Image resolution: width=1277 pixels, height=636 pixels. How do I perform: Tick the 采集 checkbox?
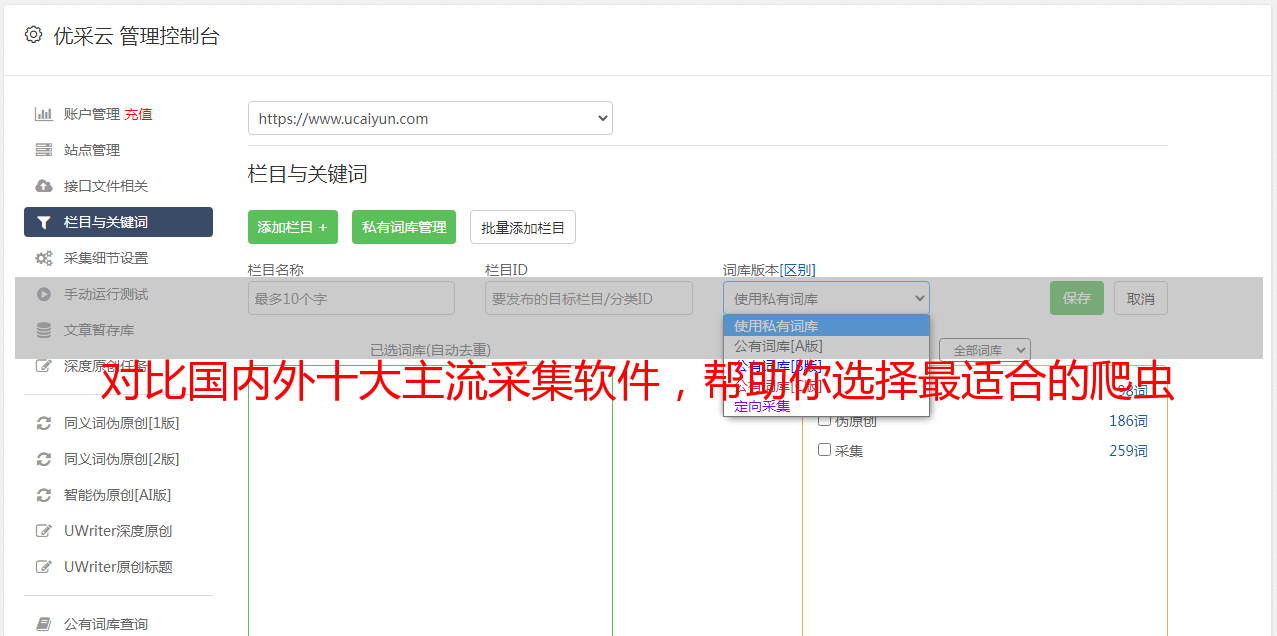coord(825,450)
